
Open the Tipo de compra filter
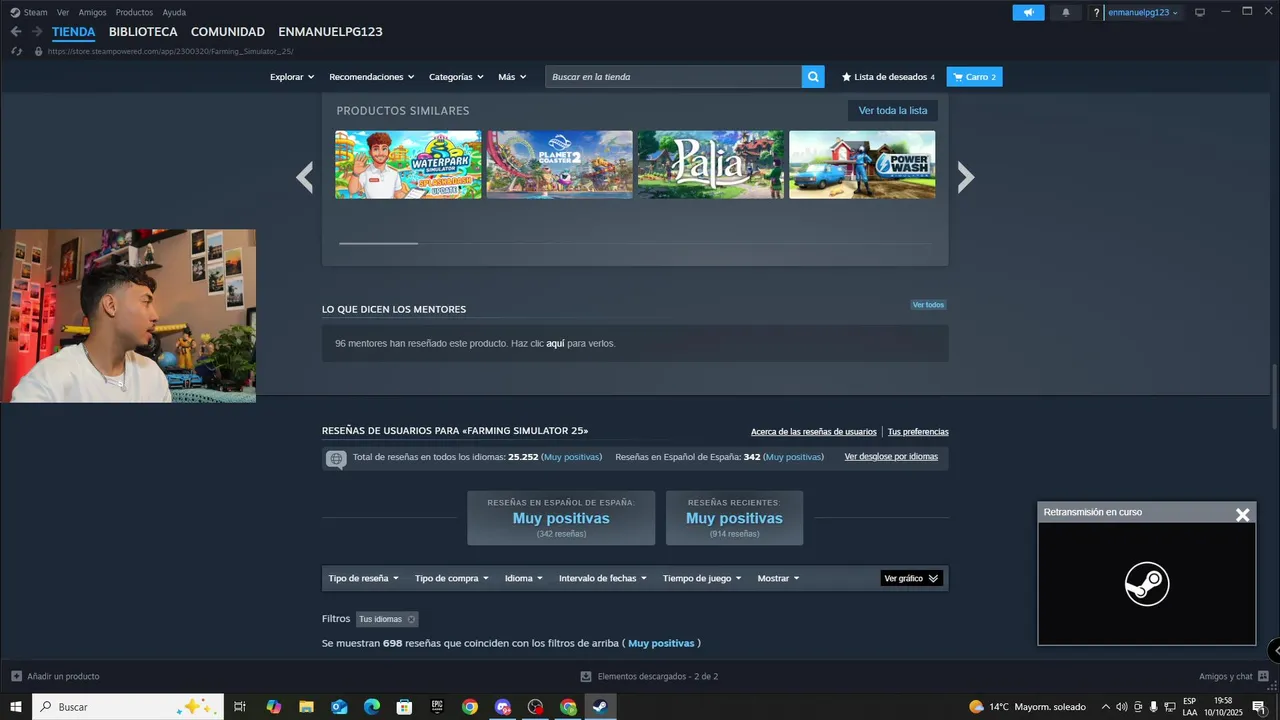coord(452,578)
